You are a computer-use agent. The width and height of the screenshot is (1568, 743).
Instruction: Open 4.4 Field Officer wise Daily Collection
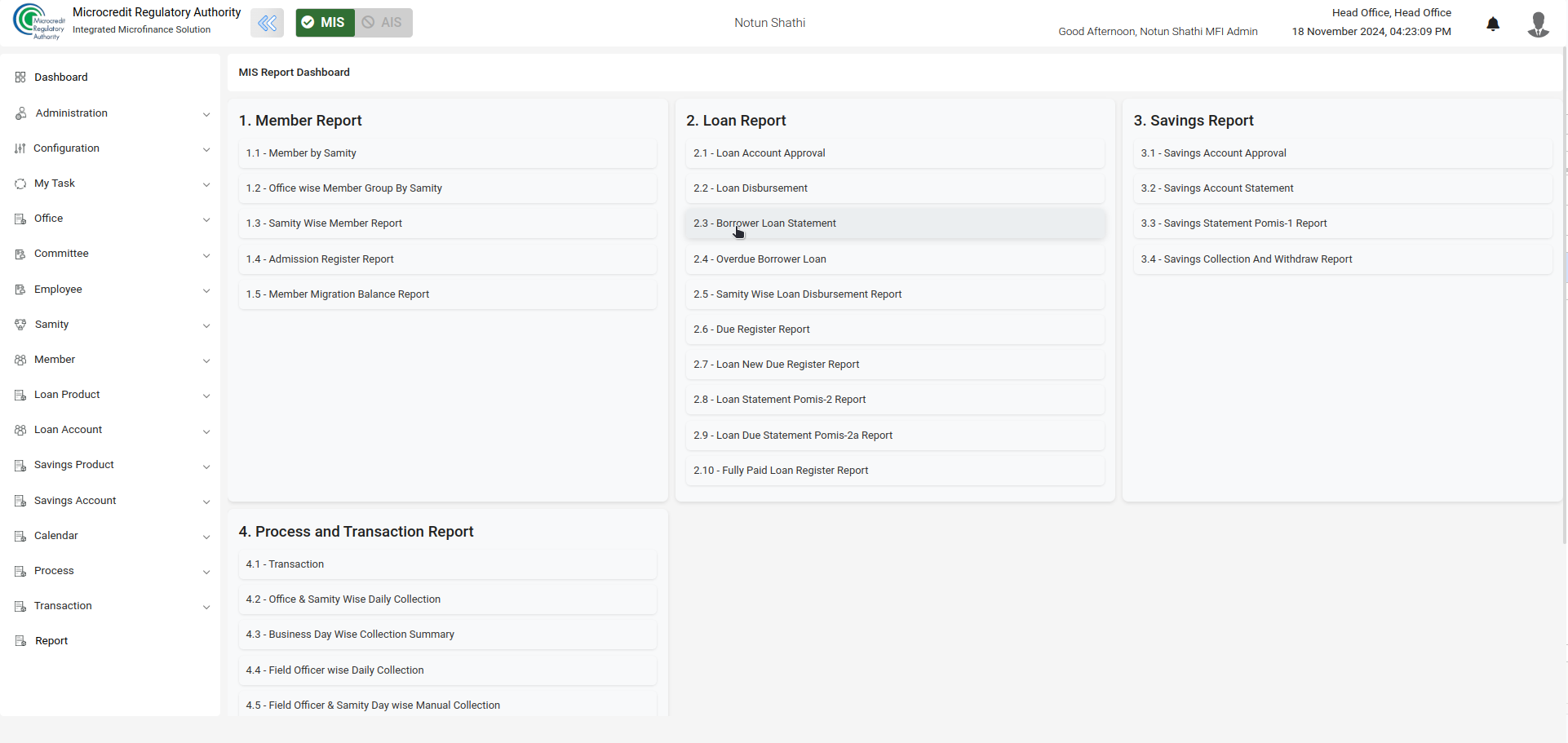(447, 670)
